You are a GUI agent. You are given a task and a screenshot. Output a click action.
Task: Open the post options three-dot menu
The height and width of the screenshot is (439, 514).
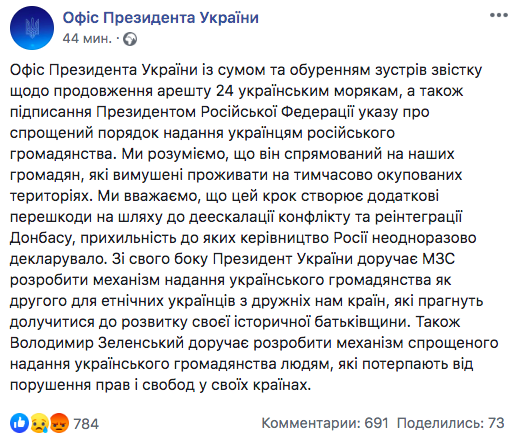click(498, 15)
